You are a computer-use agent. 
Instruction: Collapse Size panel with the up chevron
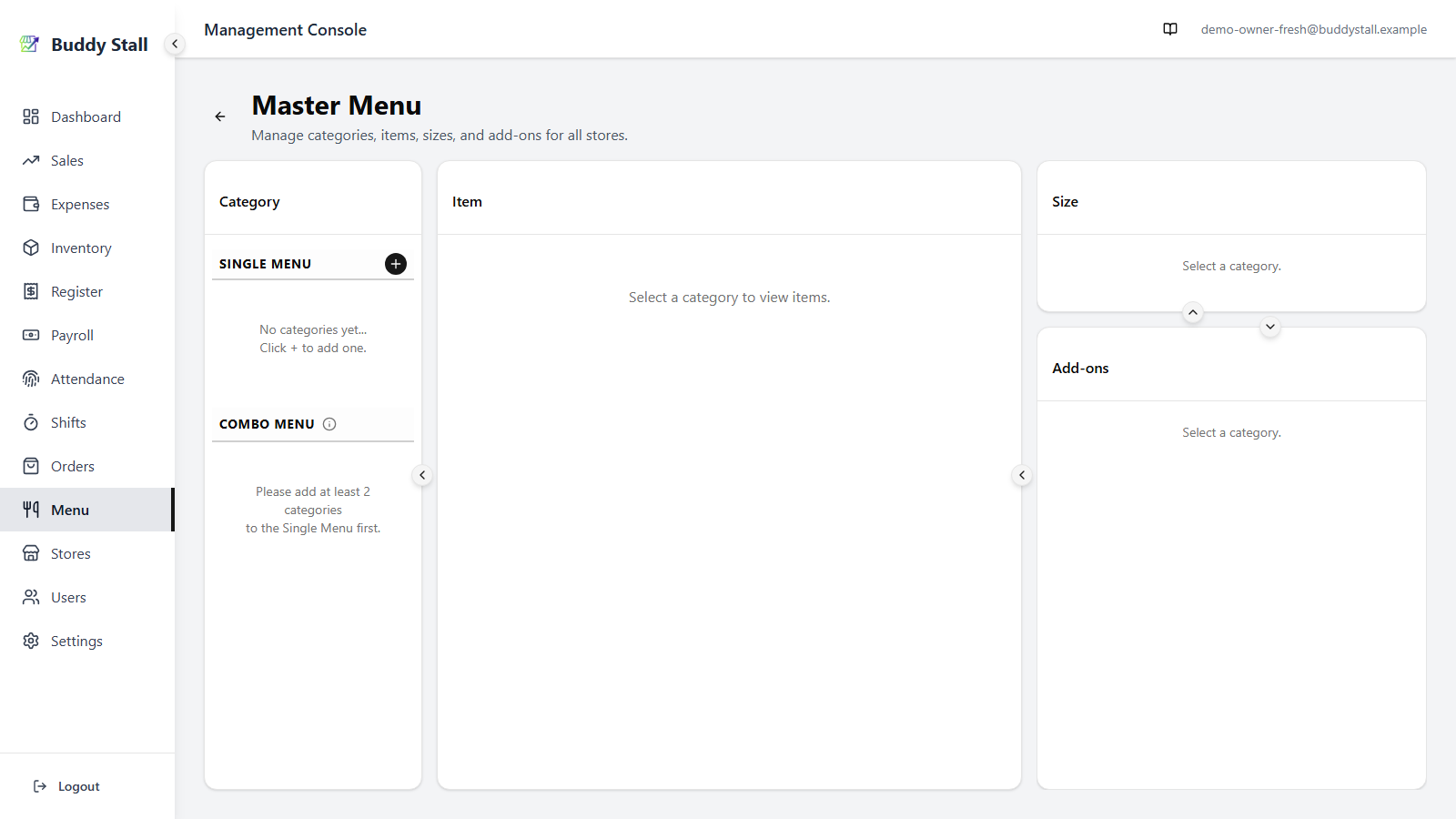pos(1193,312)
